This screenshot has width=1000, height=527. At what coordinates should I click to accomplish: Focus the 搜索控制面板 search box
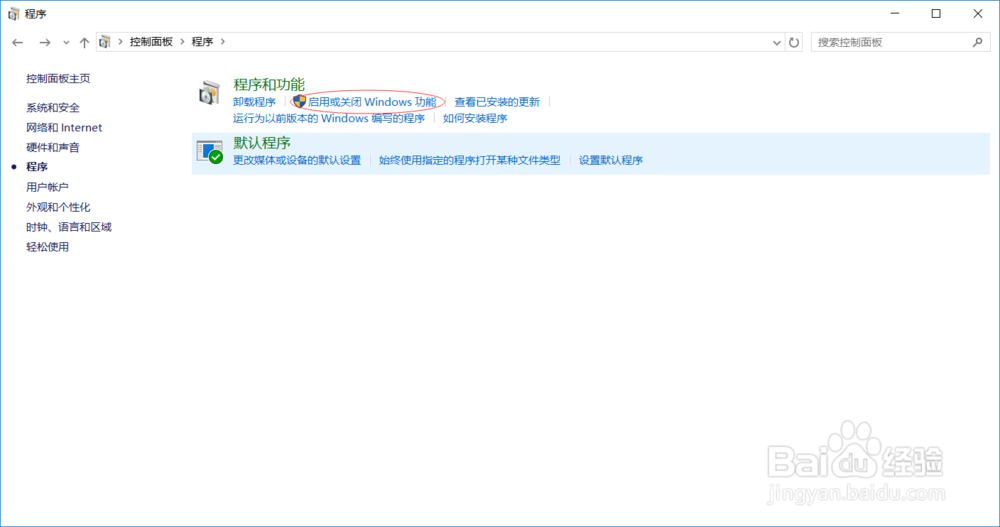901,42
